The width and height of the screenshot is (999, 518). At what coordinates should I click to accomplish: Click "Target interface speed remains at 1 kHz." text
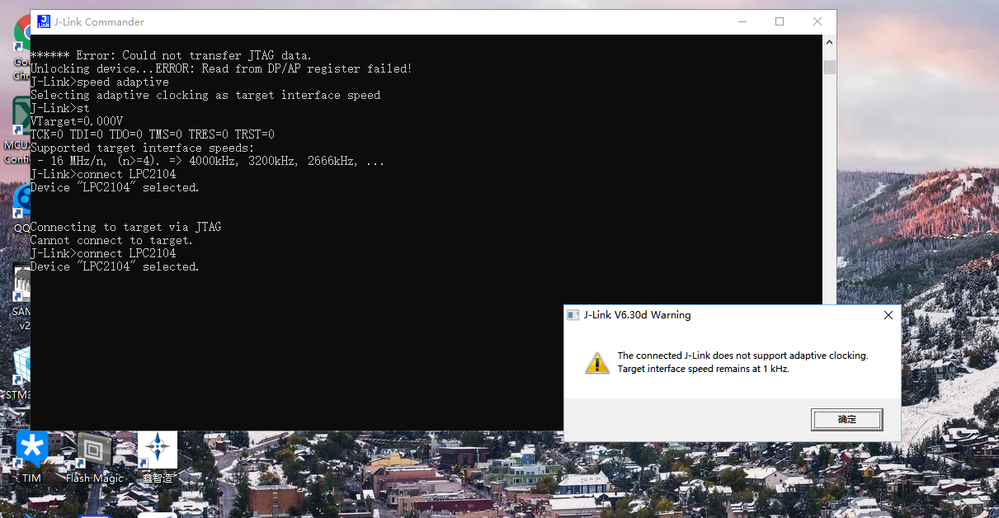point(703,369)
